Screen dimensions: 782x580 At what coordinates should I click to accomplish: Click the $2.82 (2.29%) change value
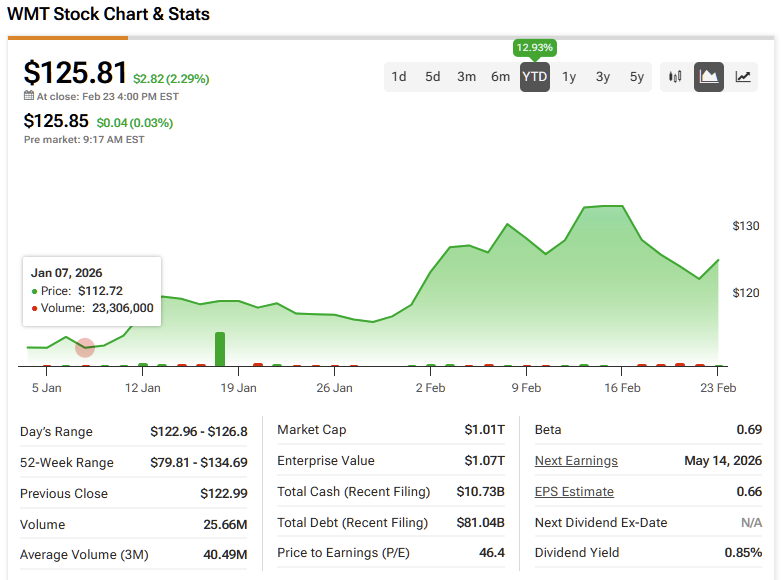pyautogui.click(x=171, y=79)
